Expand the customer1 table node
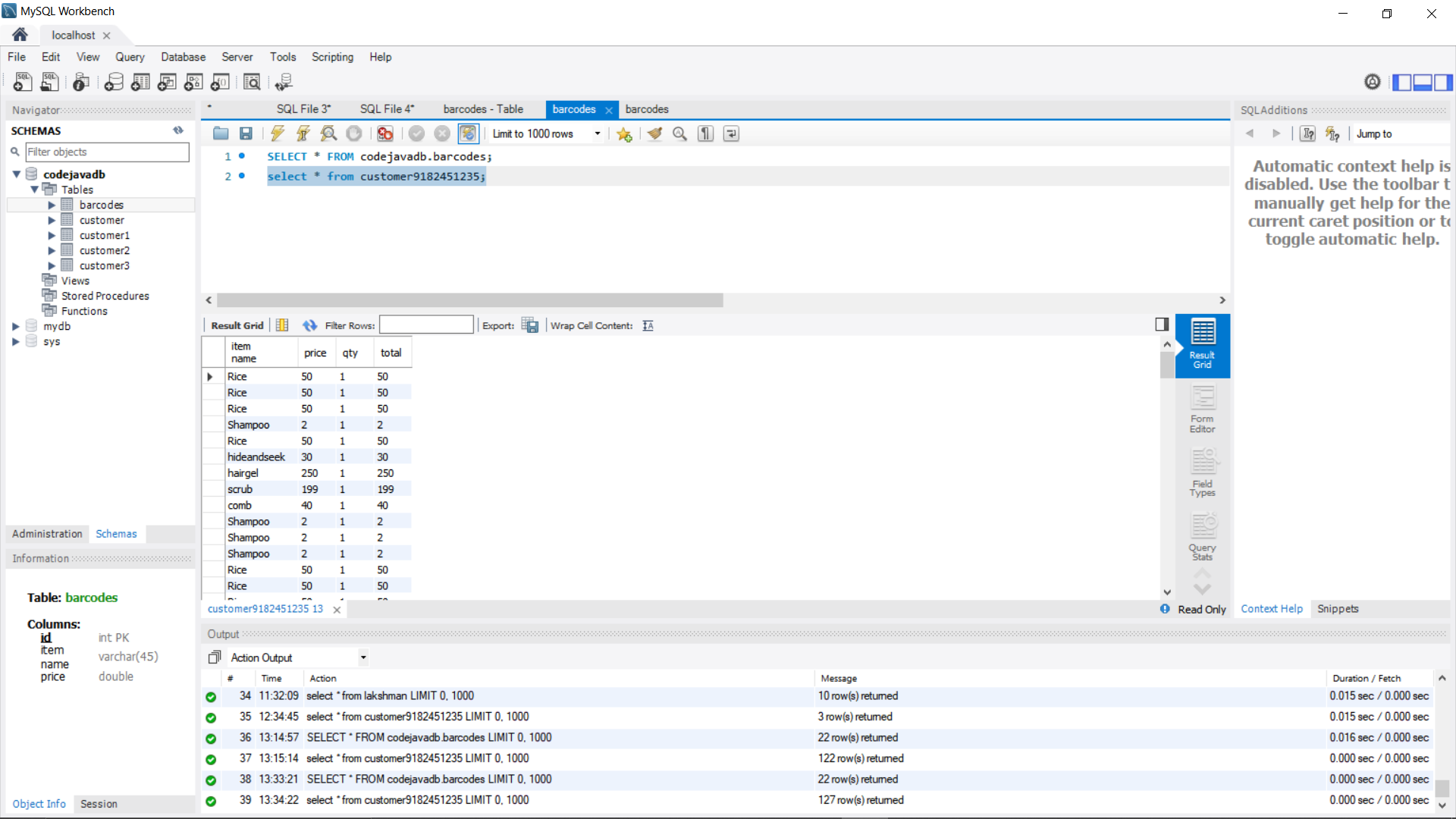Viewport: 1456px width, 819px height. pos(52,235)
